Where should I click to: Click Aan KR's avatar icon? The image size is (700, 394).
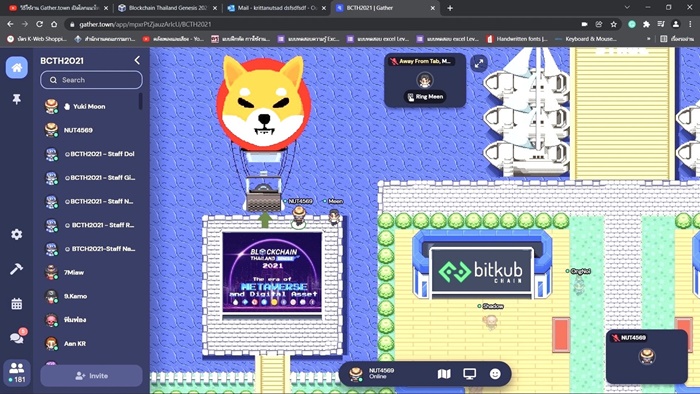tap(51, 344)
